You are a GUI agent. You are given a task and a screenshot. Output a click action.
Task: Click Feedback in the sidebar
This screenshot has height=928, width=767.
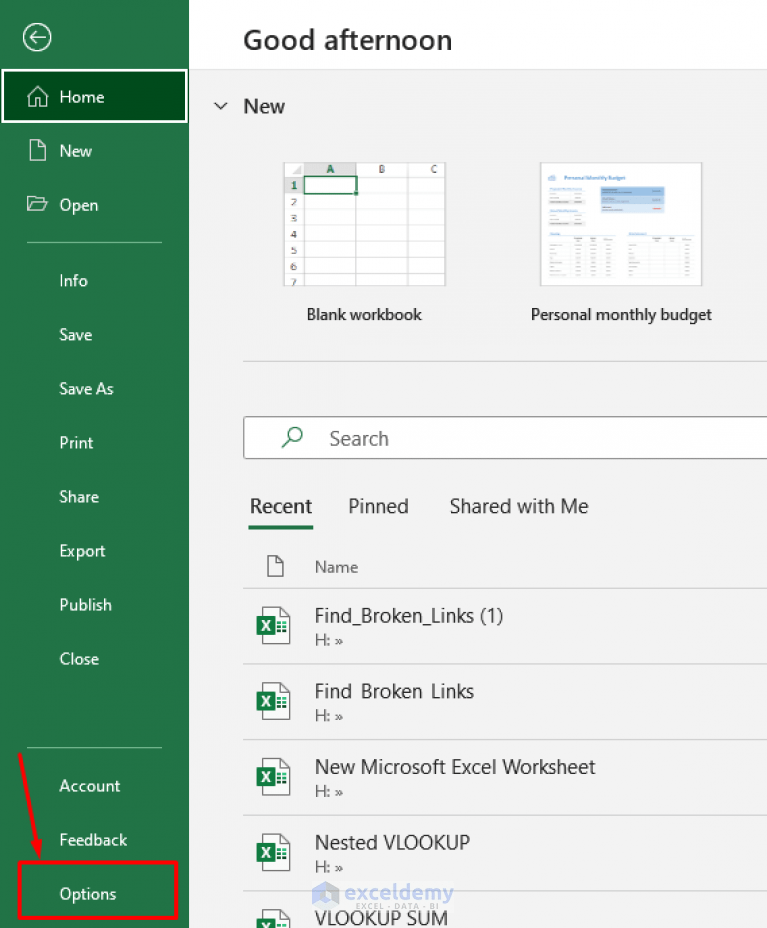pos(92,840)
